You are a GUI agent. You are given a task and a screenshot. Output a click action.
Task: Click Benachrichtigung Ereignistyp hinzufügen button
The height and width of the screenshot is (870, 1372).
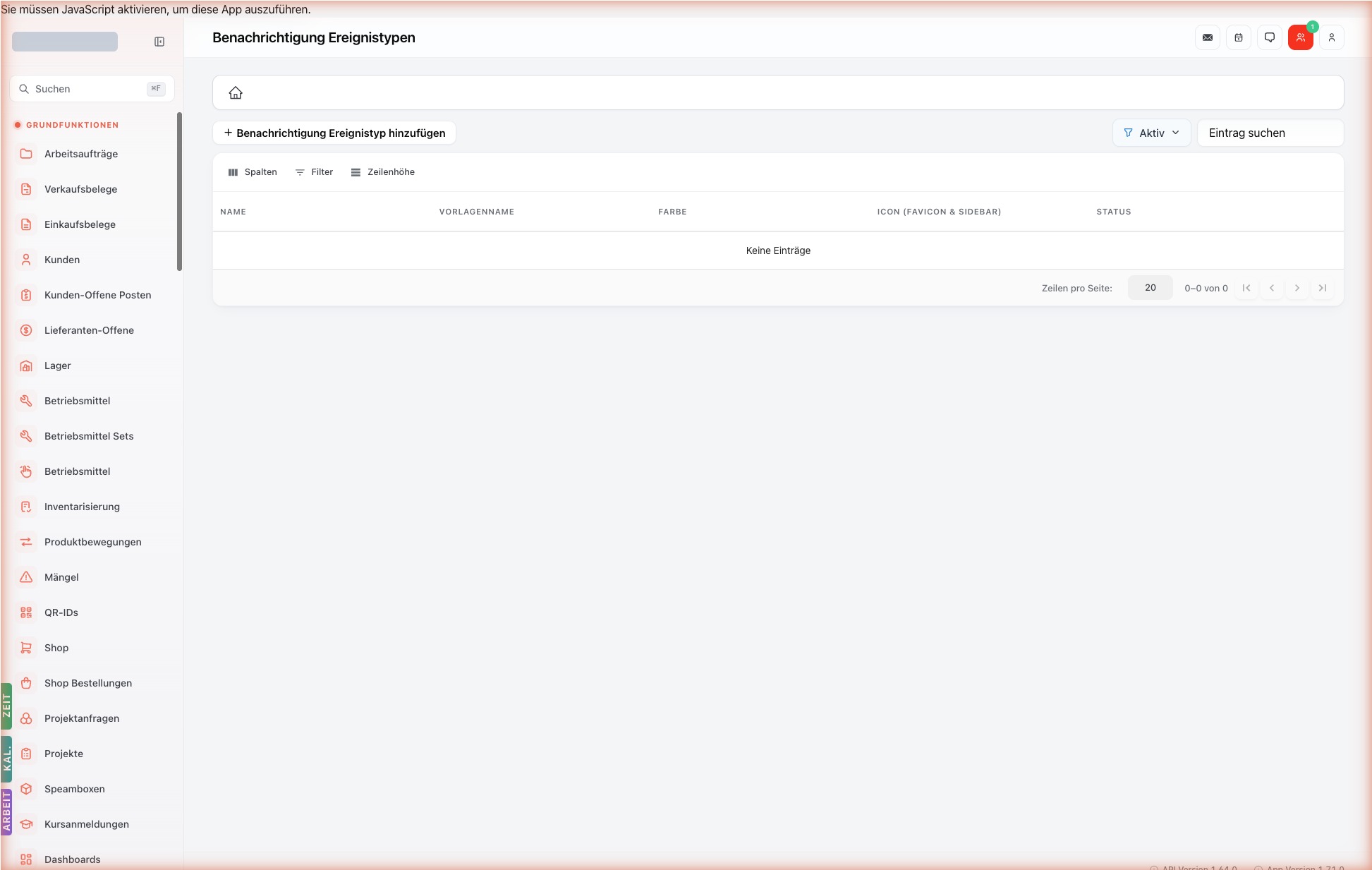[334, 133]
